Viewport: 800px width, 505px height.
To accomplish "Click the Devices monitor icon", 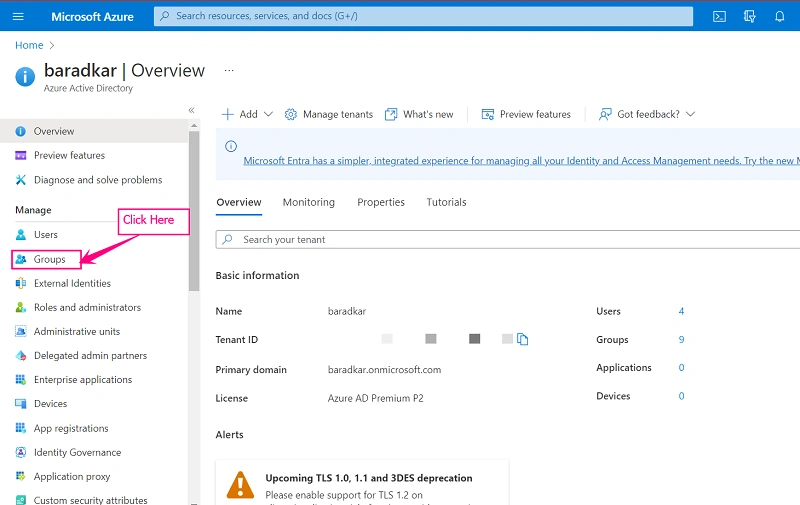I will [20, 403].
